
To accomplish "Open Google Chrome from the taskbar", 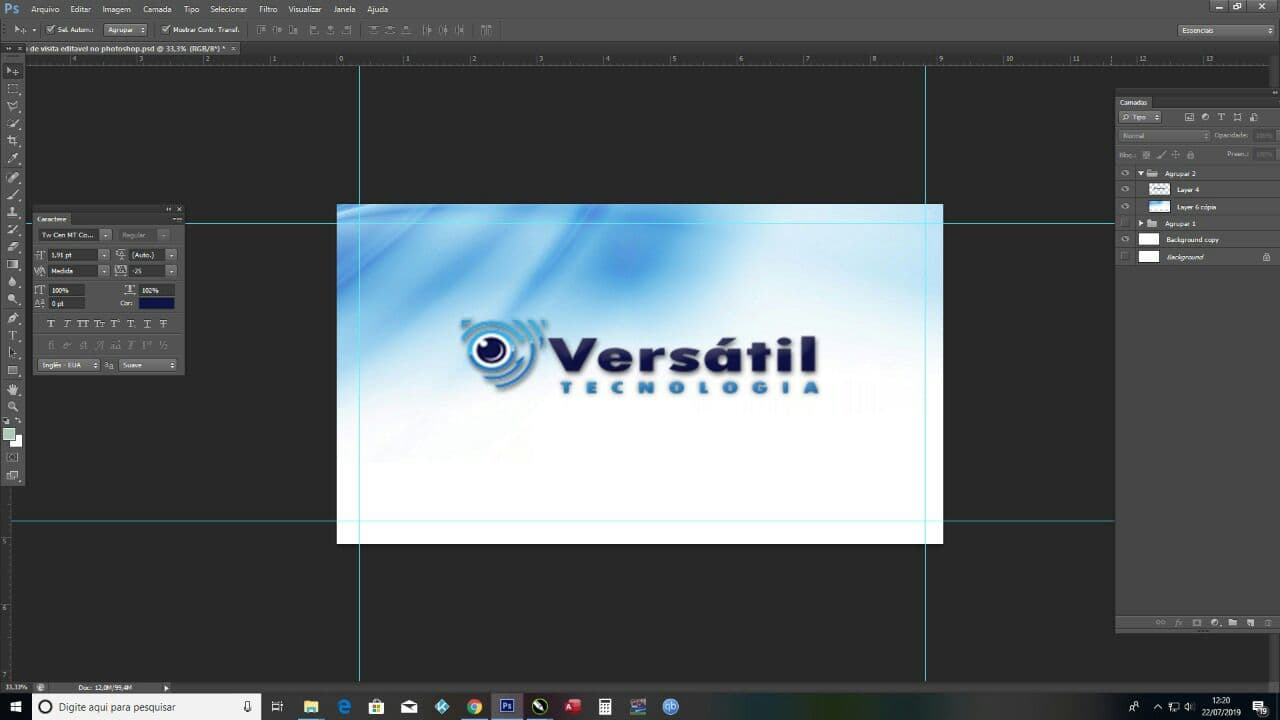I will pyautogui.click(x=474, y=707).
